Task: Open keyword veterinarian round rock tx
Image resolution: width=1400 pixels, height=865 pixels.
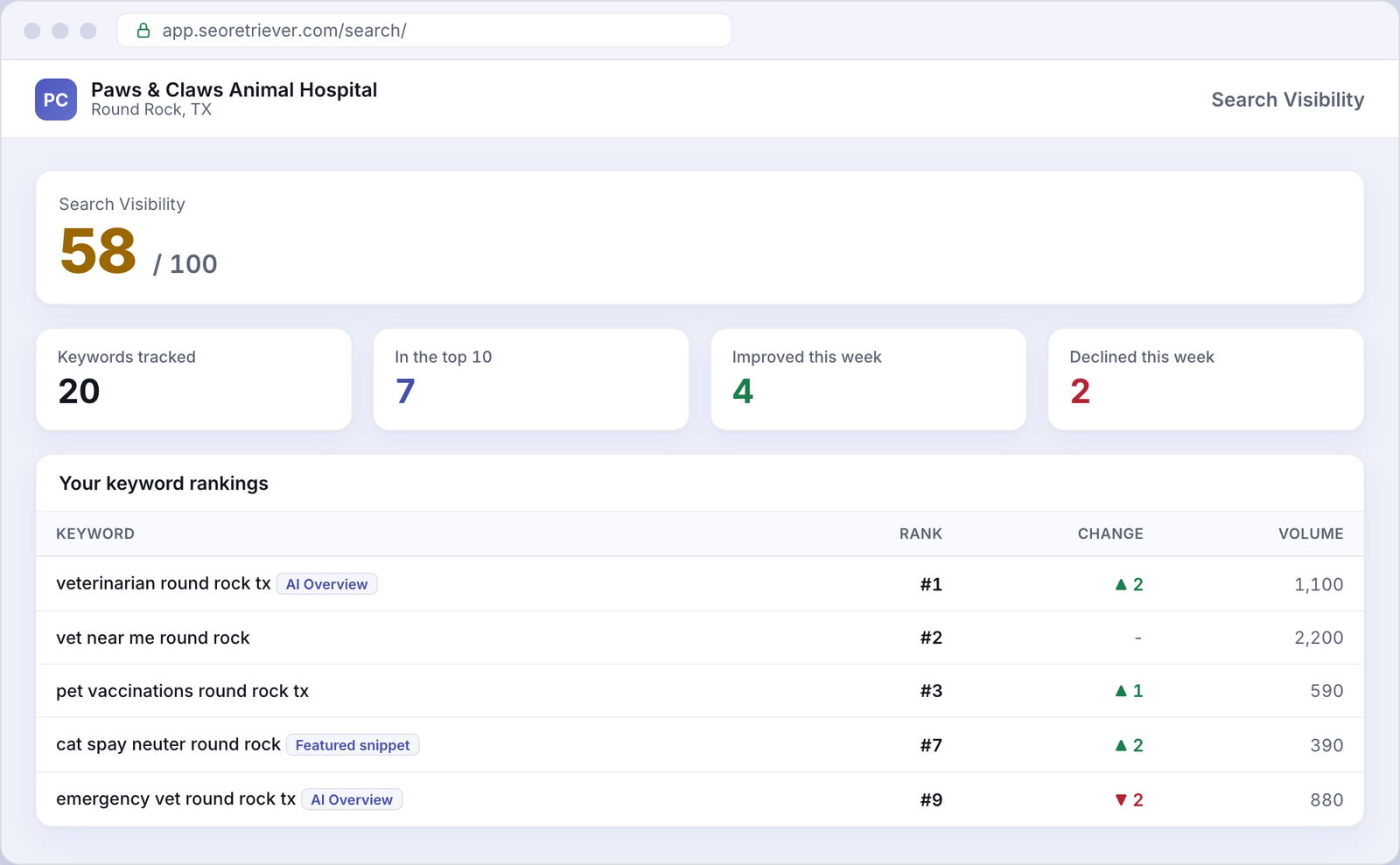Action: (x=164, y=583)
